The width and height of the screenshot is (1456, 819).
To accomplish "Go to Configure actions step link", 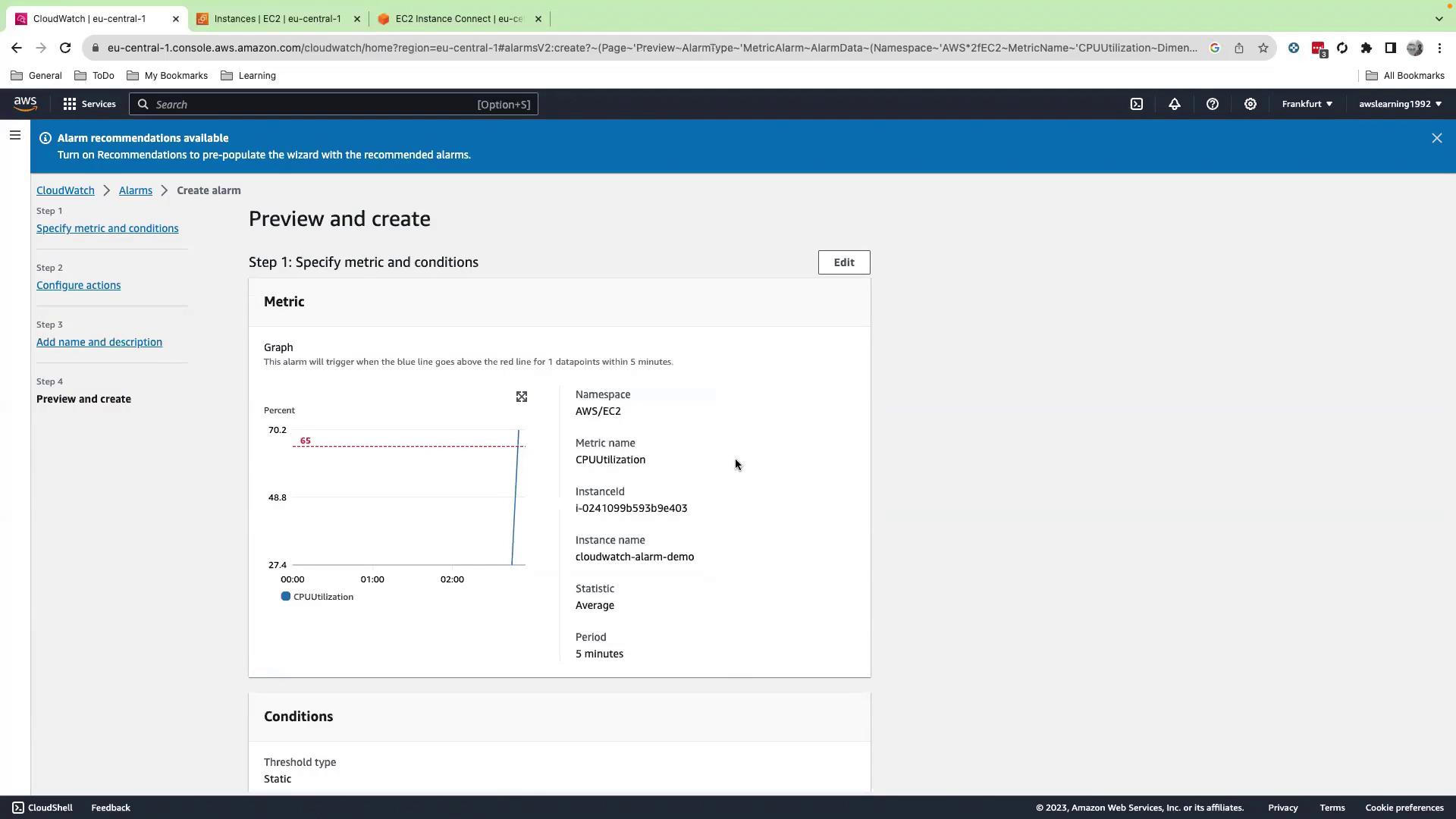I will [78, 285].
